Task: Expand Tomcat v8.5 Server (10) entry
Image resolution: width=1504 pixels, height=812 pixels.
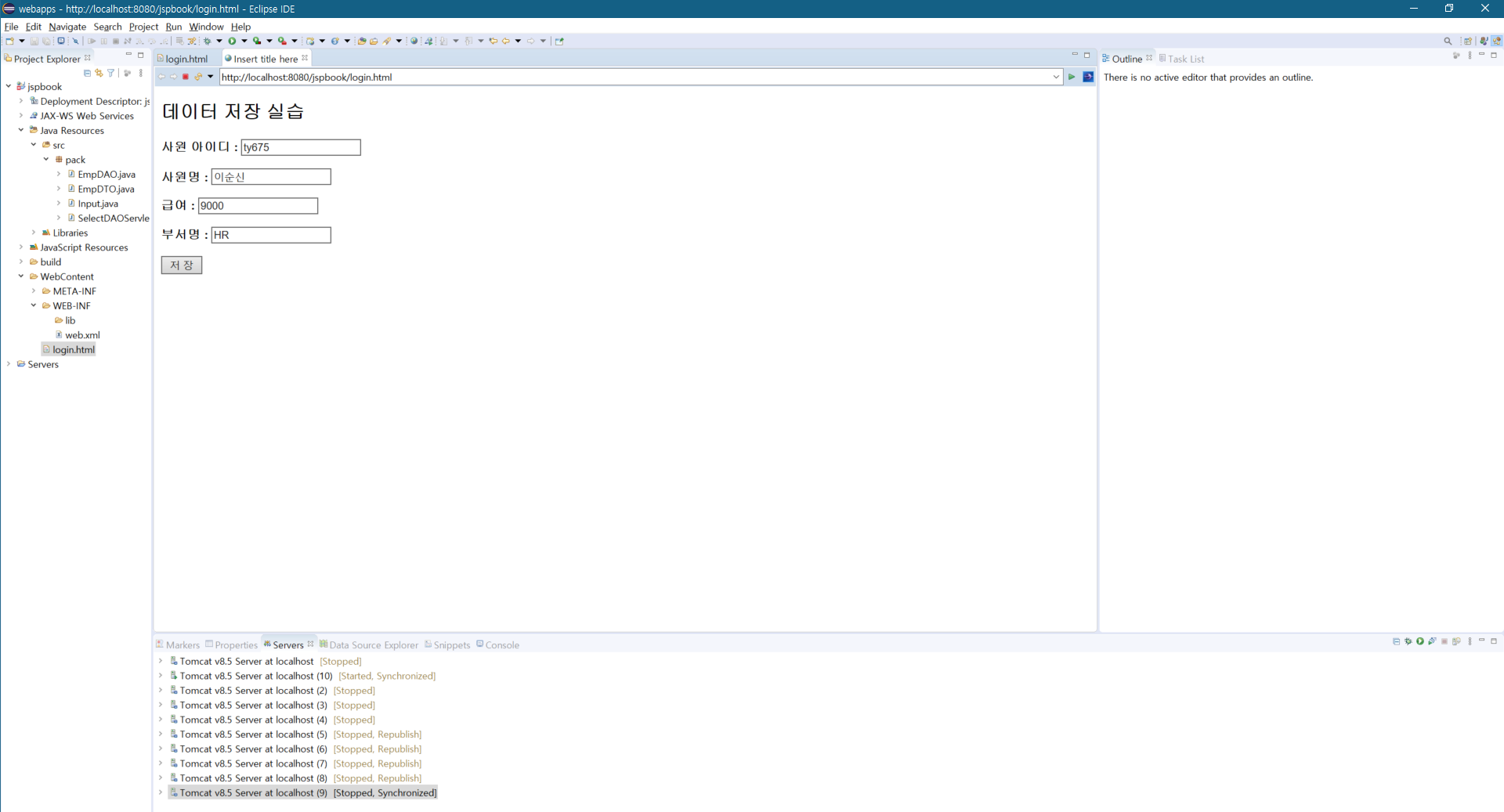Action: pos(161,676)
